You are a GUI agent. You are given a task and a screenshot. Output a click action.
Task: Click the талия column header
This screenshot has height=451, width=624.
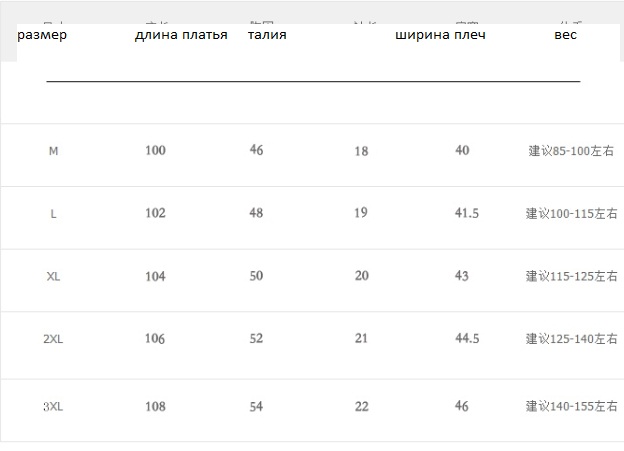[267, 35]
